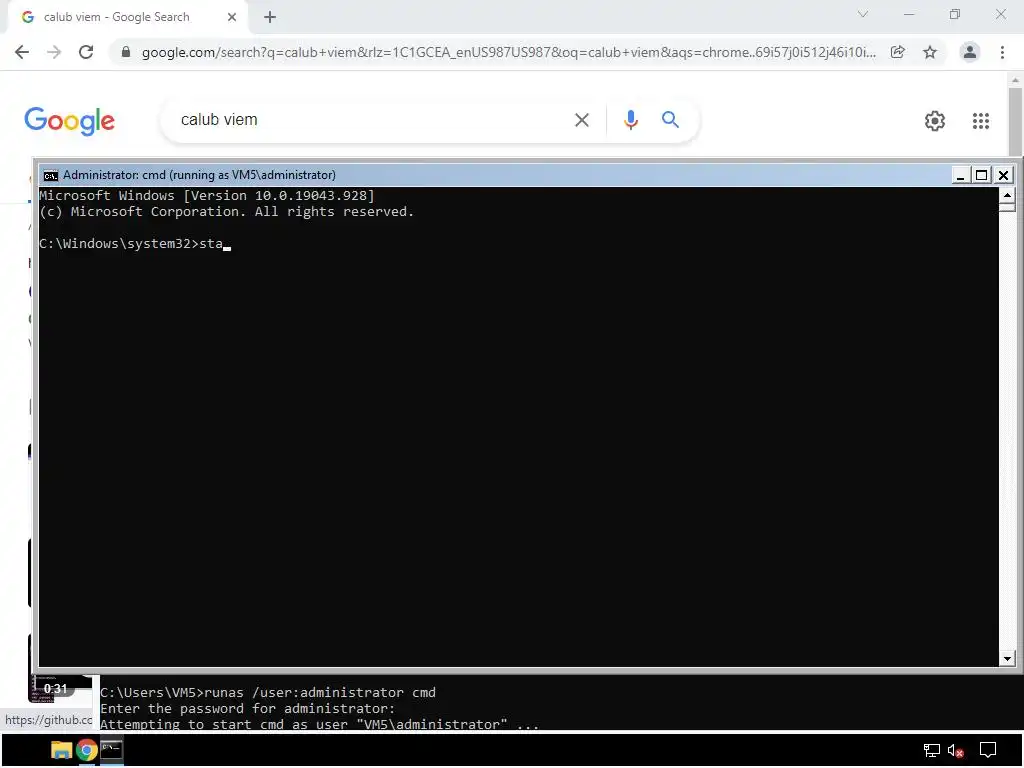Open the cmd window system menu icon
The height and width of the screenshot is (768, 1024).
pos(50,175)
